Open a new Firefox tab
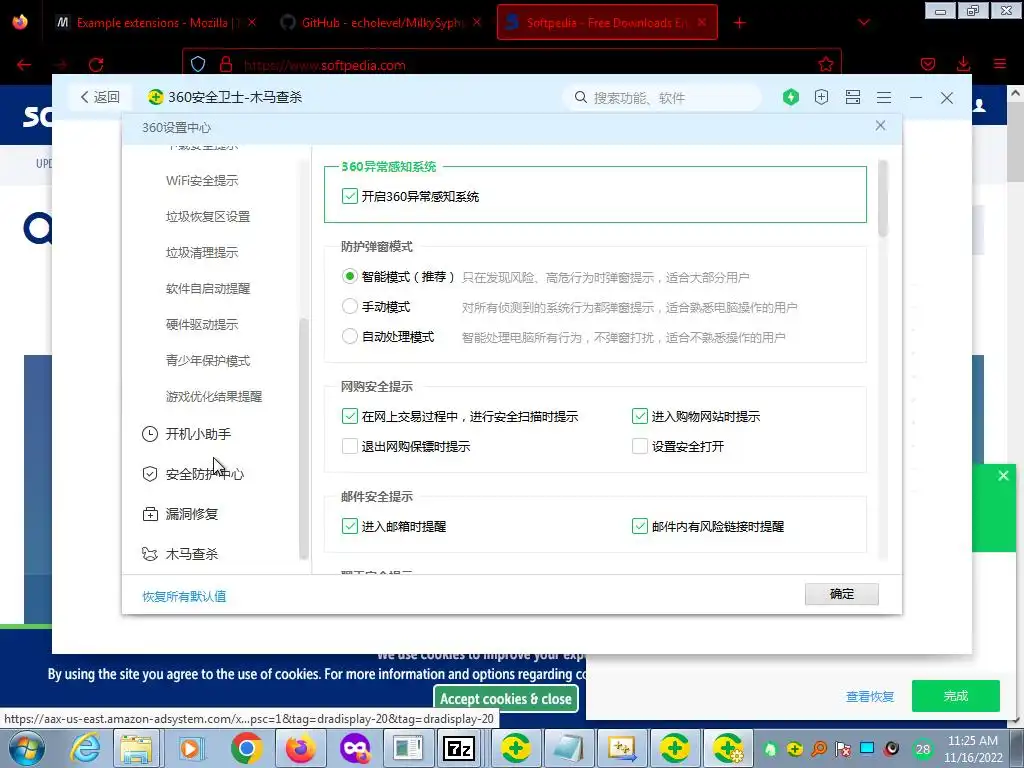Viewport: 1024px width, 768px height. point(739,23)
